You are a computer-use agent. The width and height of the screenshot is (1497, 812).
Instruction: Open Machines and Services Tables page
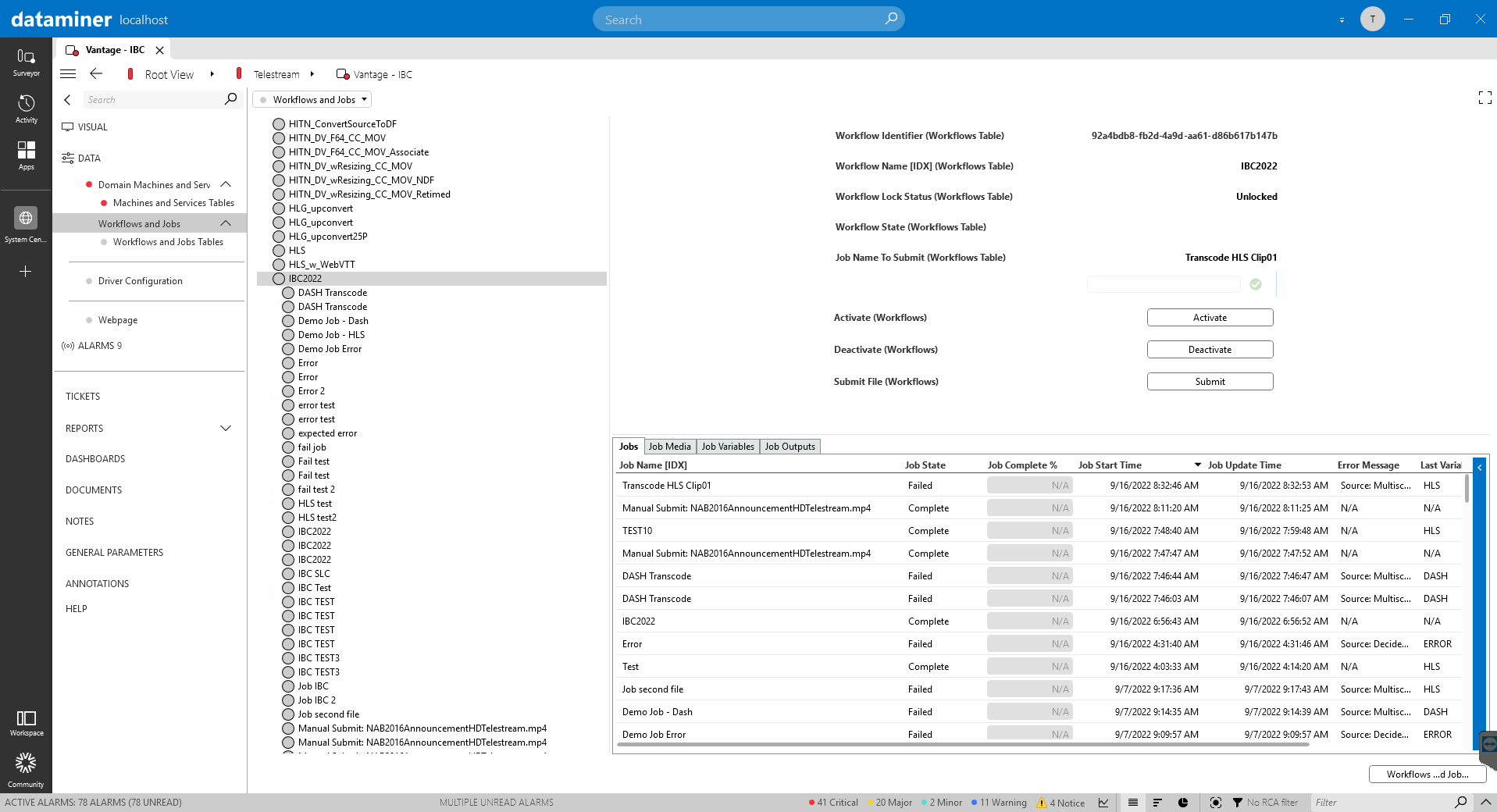(173, 203)
